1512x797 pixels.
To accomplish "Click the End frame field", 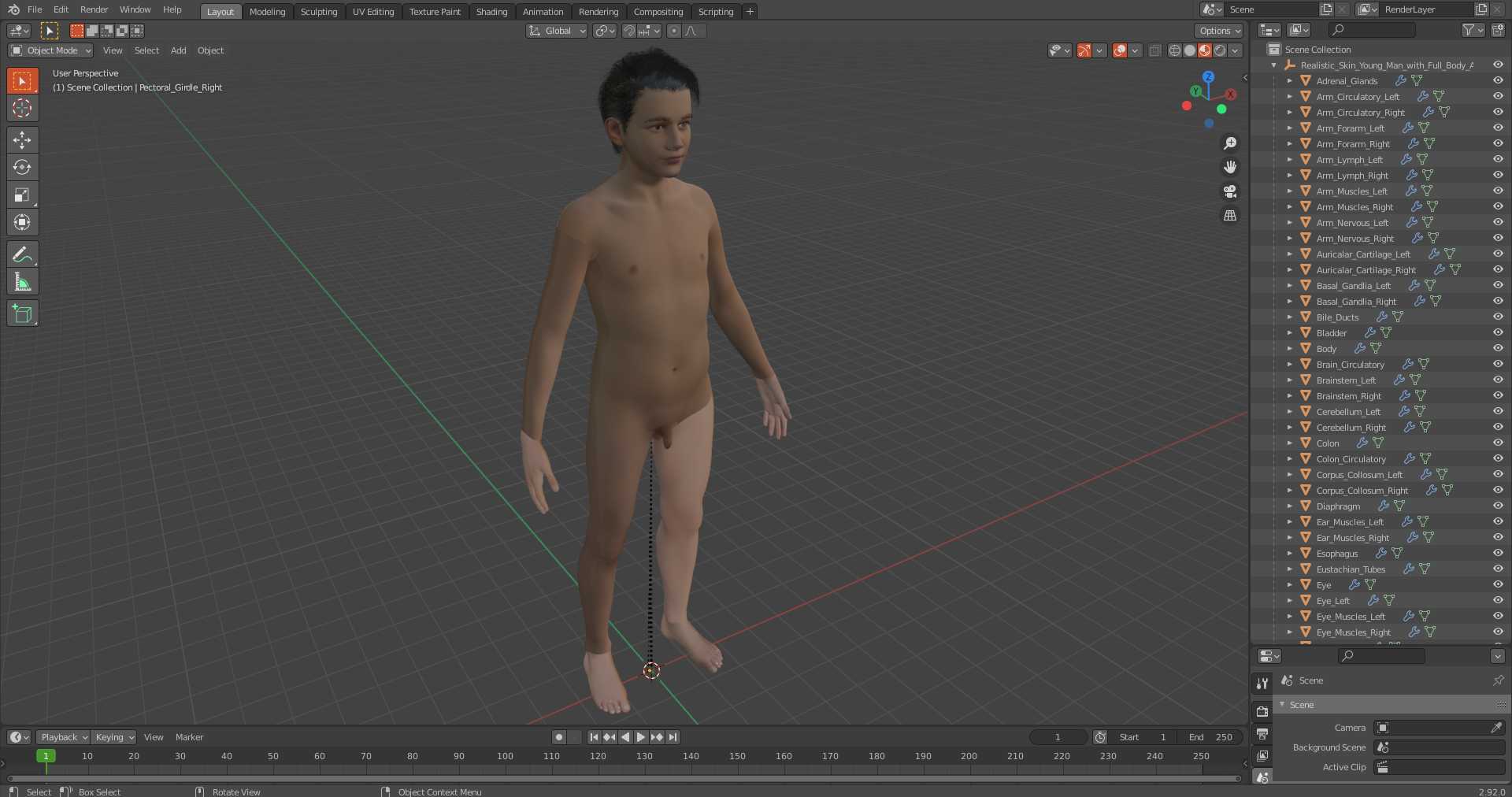I will click(x=1211, y=737).
